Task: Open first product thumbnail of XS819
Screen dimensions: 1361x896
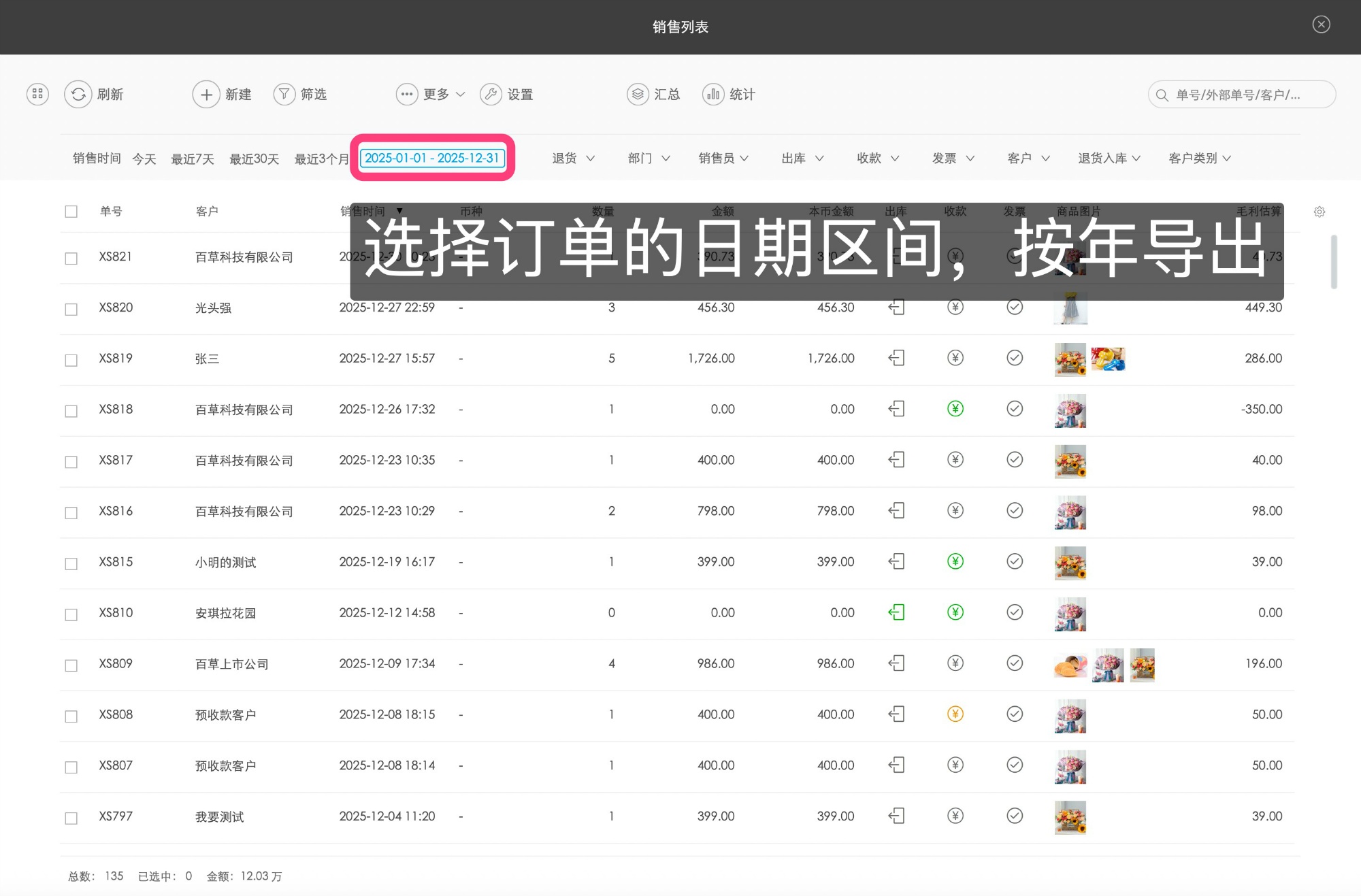Action: tap(1070, 359)
